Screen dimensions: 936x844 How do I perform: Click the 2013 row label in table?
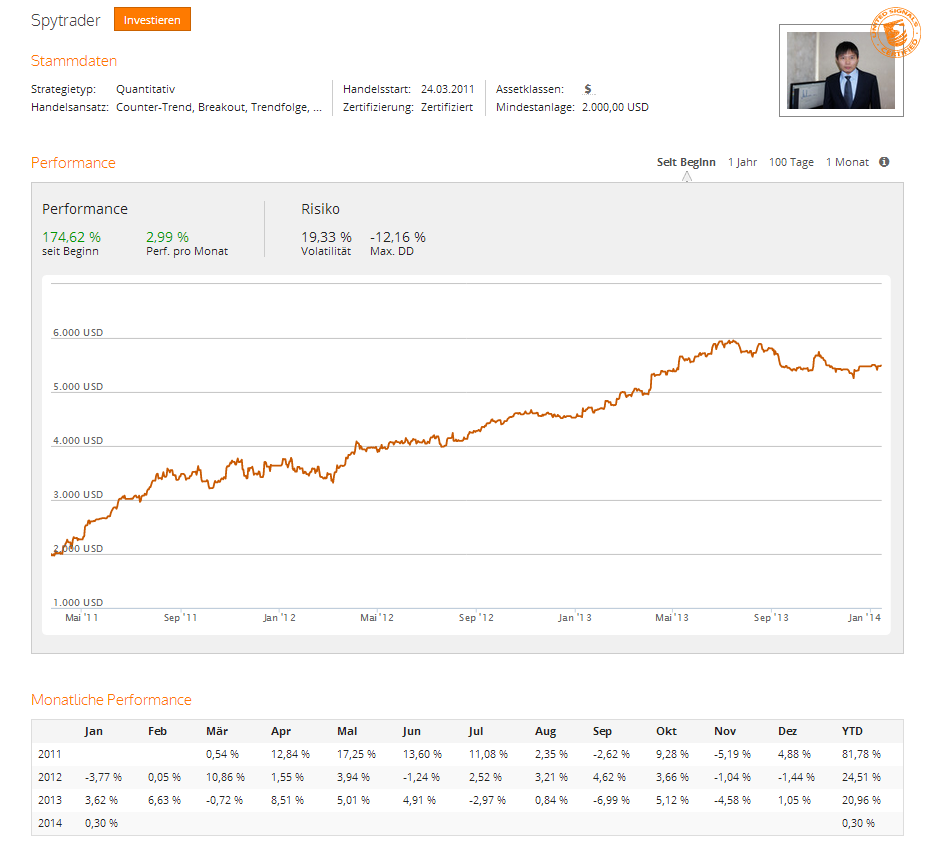coord(50,799)
